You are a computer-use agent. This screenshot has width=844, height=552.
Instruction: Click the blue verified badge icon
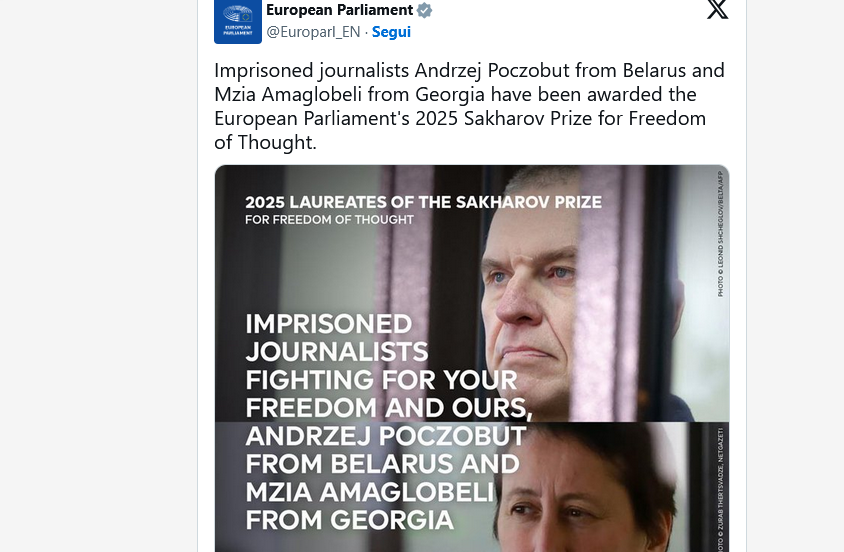pyautogui.click(x=425, y=10)
